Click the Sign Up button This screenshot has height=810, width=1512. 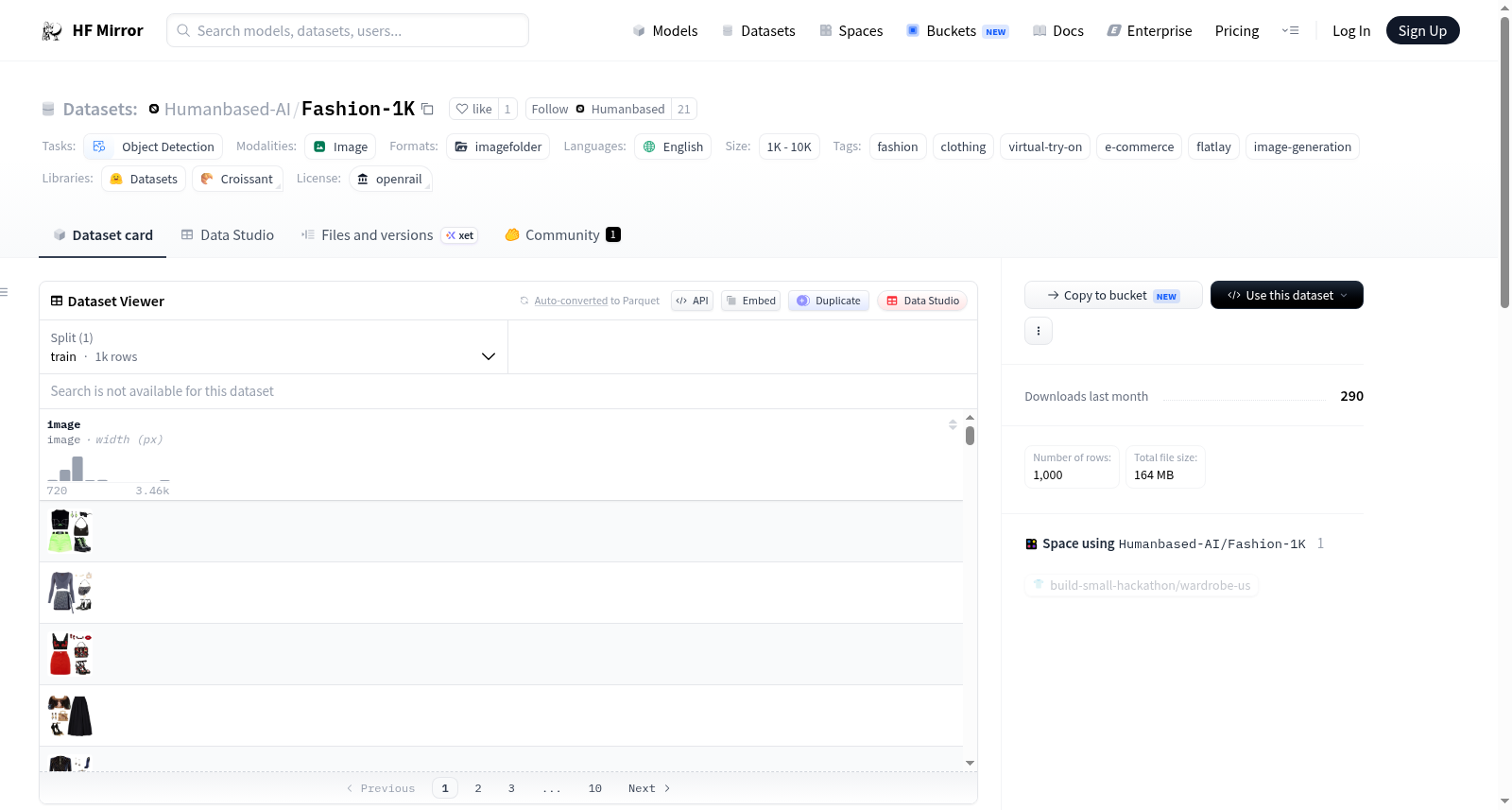click(1422, 31)
